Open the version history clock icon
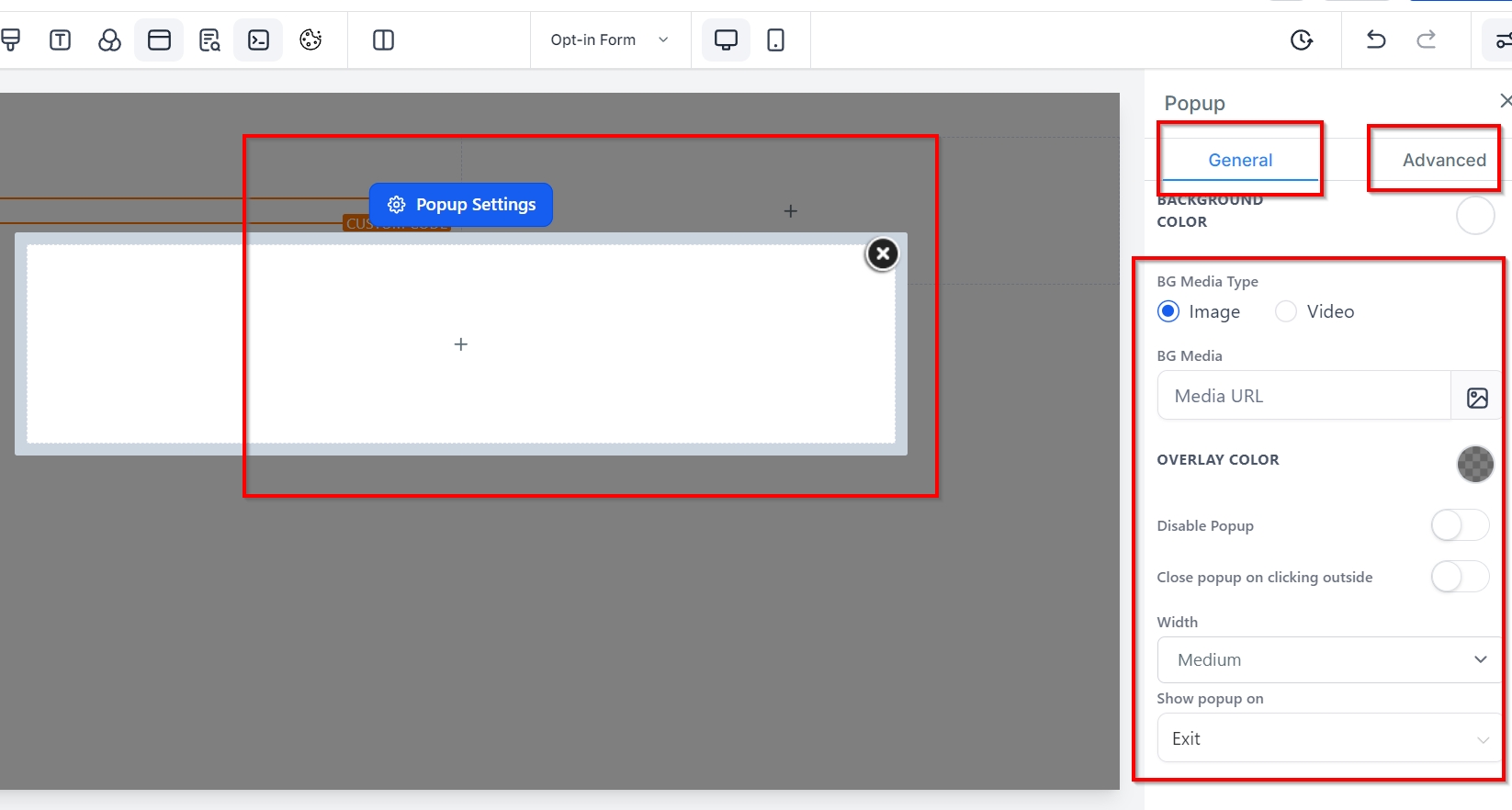This screenshot has height=810, width=1512. click(x=1302, y=40)
